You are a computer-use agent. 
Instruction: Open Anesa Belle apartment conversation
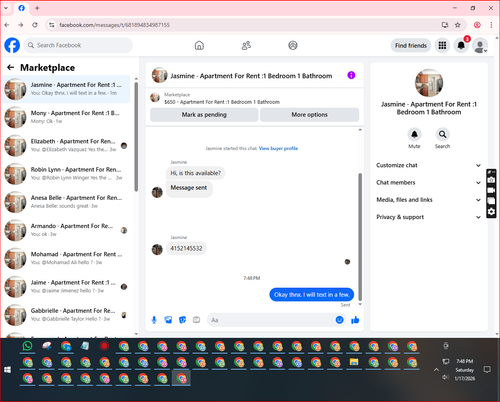(x=66, y=202)
